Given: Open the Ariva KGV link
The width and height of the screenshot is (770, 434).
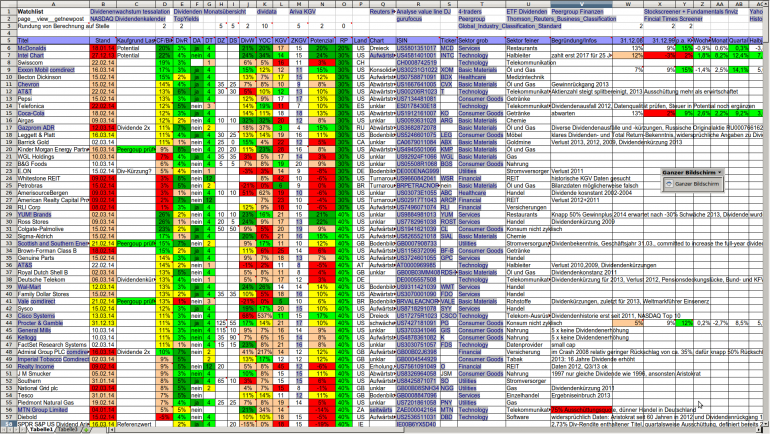Looking at the screenshot, I should point(302,11).
